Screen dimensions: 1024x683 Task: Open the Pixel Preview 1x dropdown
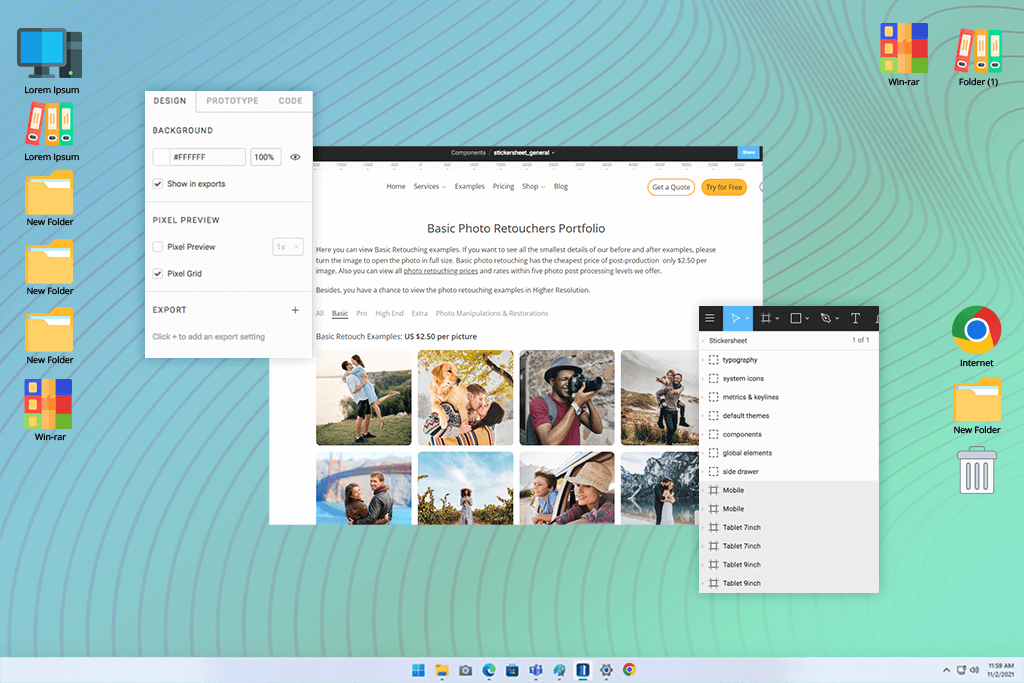click(x=288, y=247)
